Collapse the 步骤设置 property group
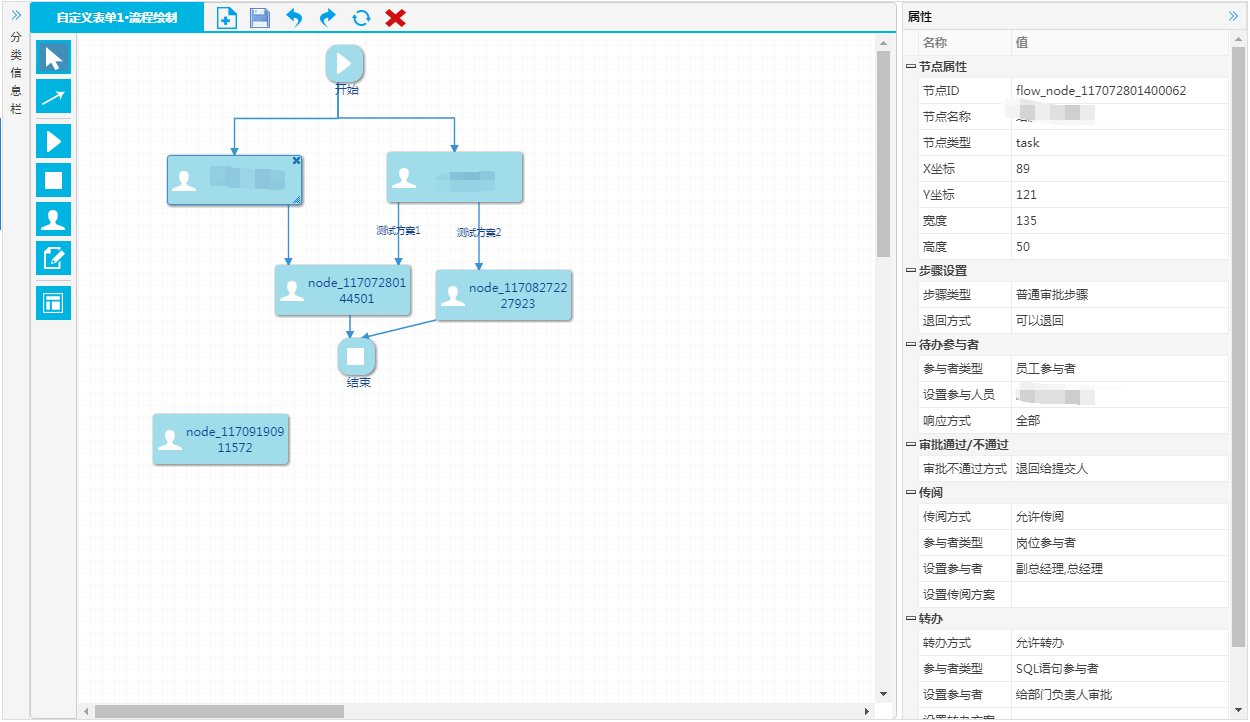This screenshot has height=722, width=1250. coord(911,271)
